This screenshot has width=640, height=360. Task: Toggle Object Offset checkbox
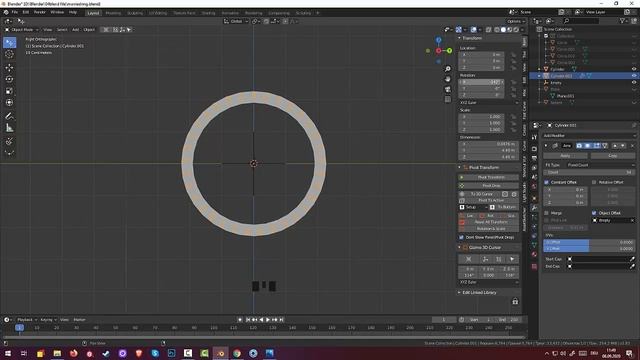click(594, 213)
